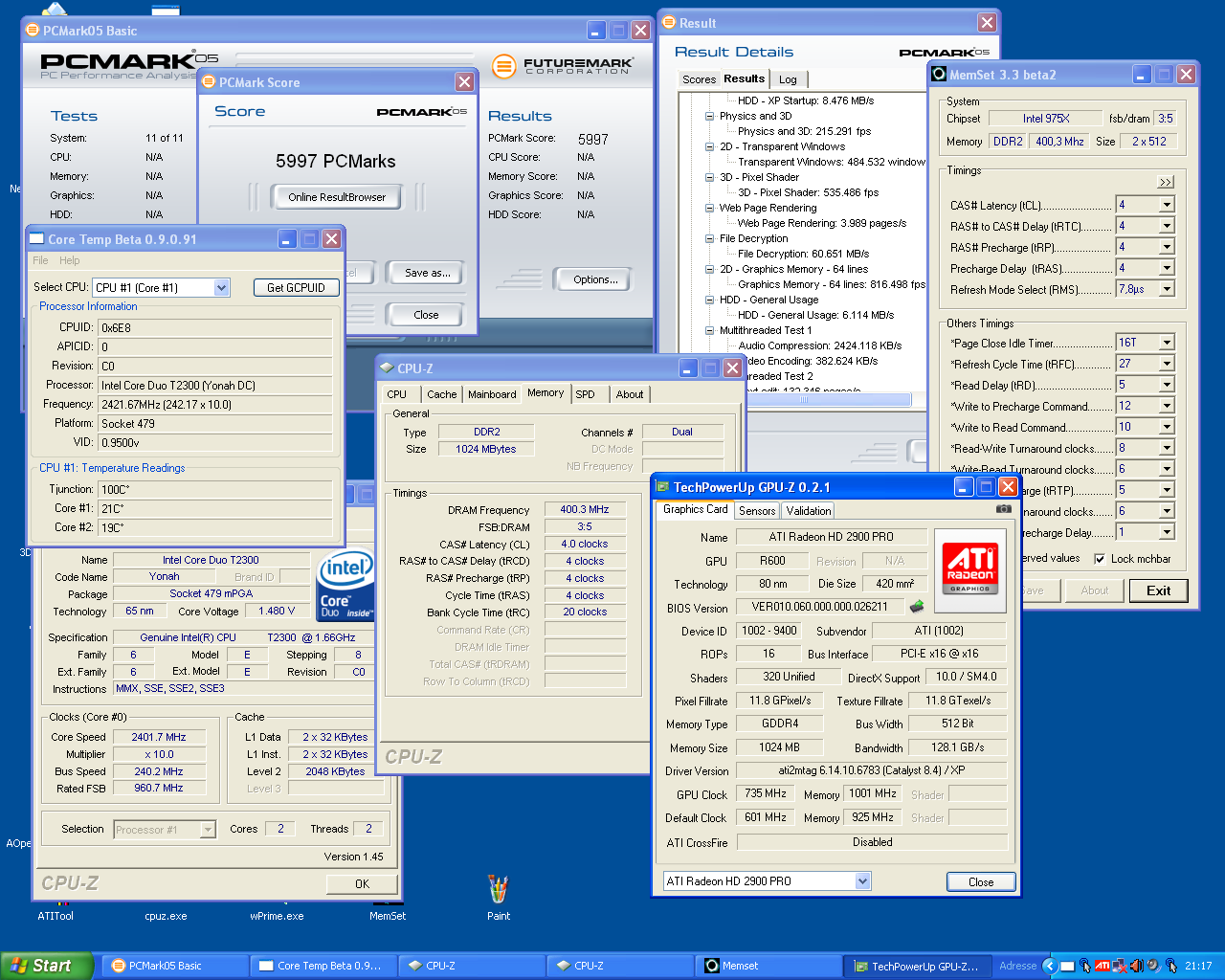Click the Processor field 'Intel Core Duo T2300 (Yonah DC)'

coord(214,385)
